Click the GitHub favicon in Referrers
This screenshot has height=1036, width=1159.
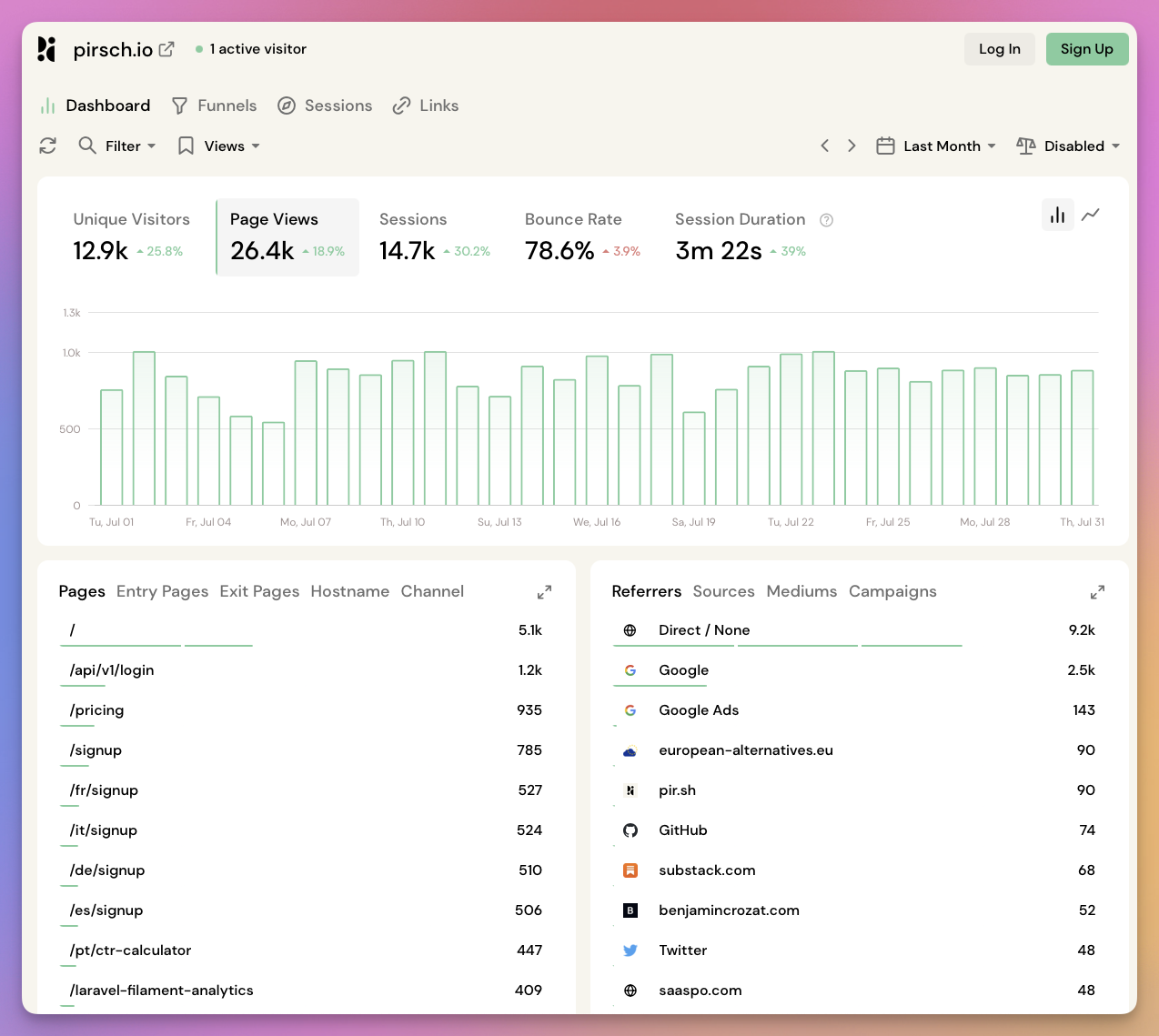click(x=630, y=830)
